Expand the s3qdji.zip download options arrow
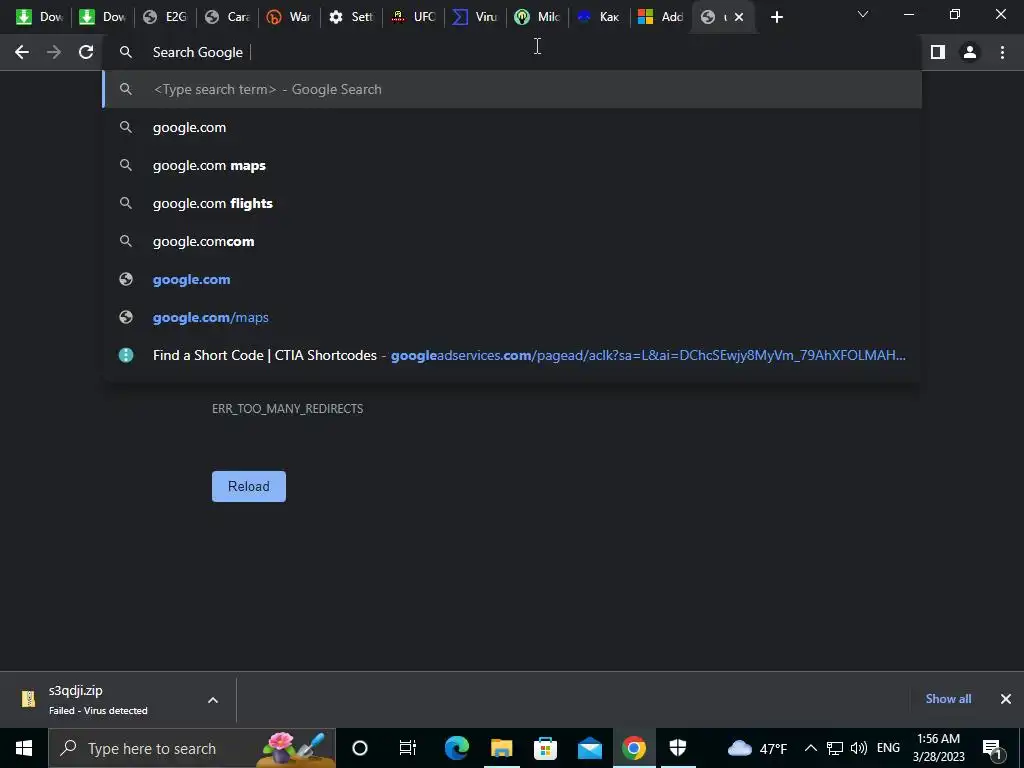Image resolution: width=1024 pixels, height=768 pixels. (x=213, y=700)
